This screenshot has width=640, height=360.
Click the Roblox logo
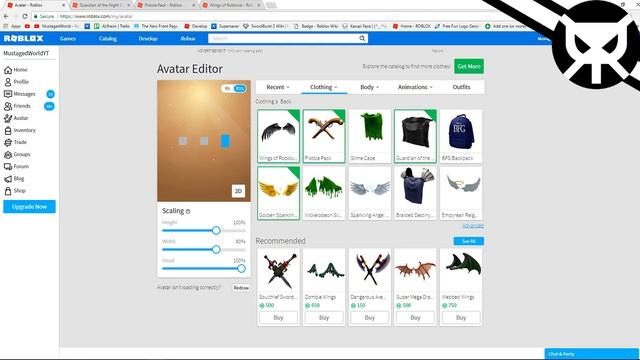coord(23,38)
